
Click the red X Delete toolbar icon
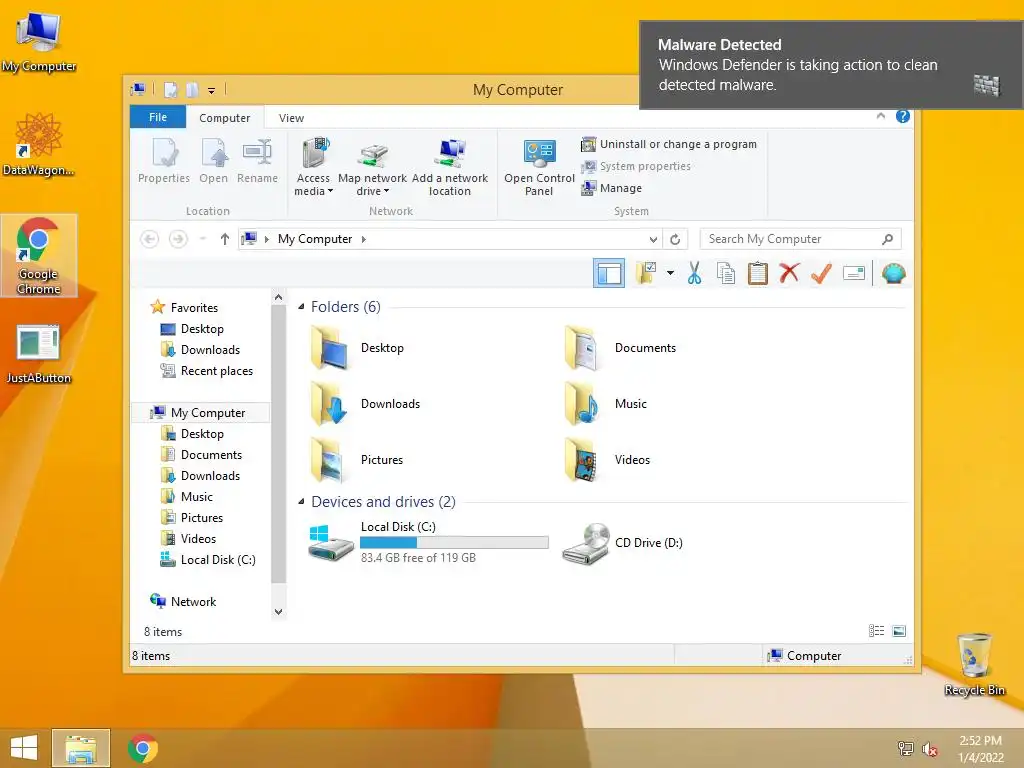[789, 273]
